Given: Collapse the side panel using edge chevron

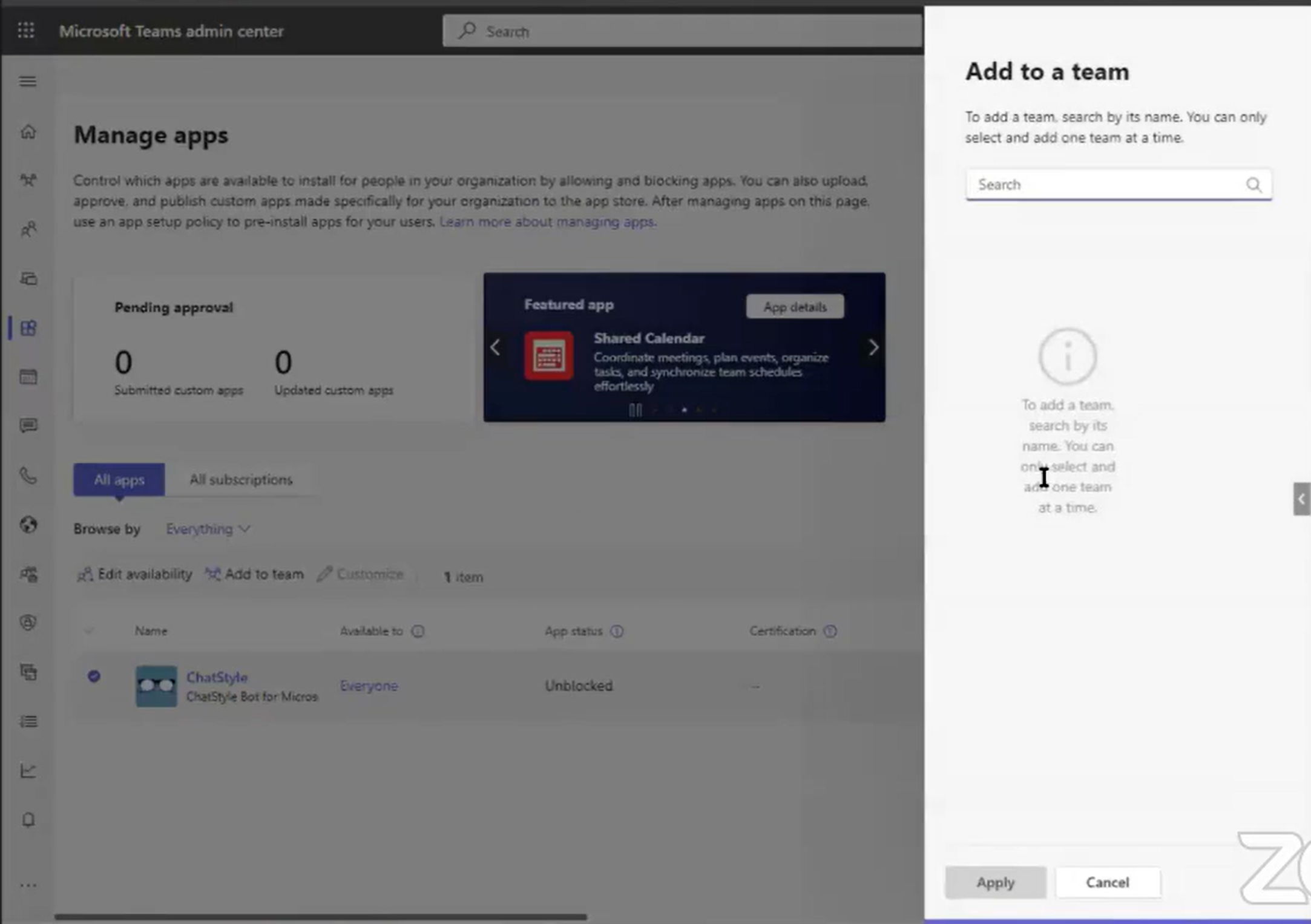Looking at the screenshot, I should [x=1301, y=499].
